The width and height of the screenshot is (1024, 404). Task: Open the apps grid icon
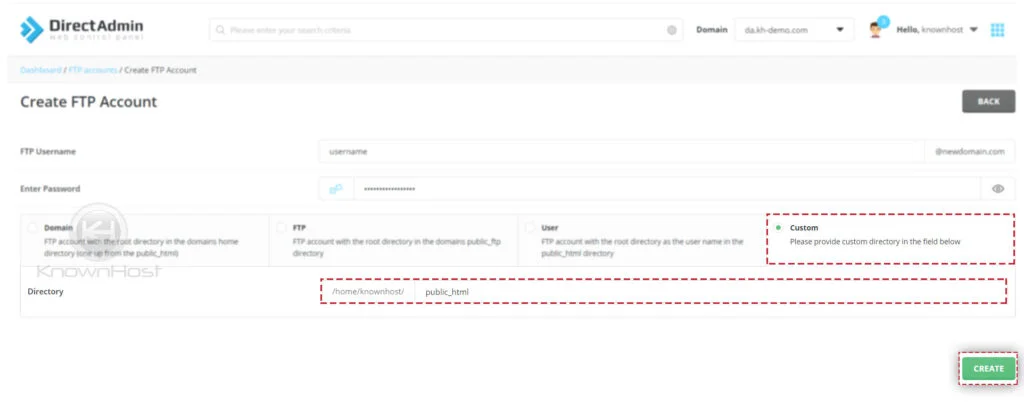[x=996, y=30]
